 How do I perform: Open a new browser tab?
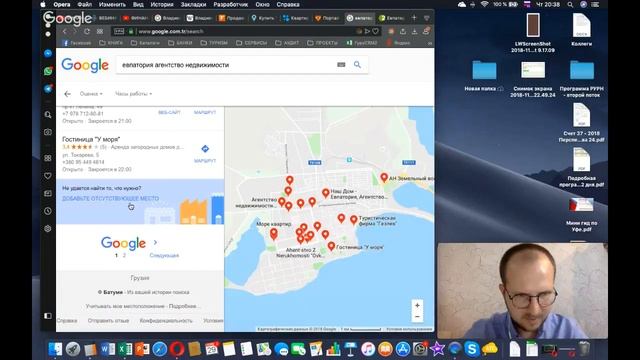(414, 18)
